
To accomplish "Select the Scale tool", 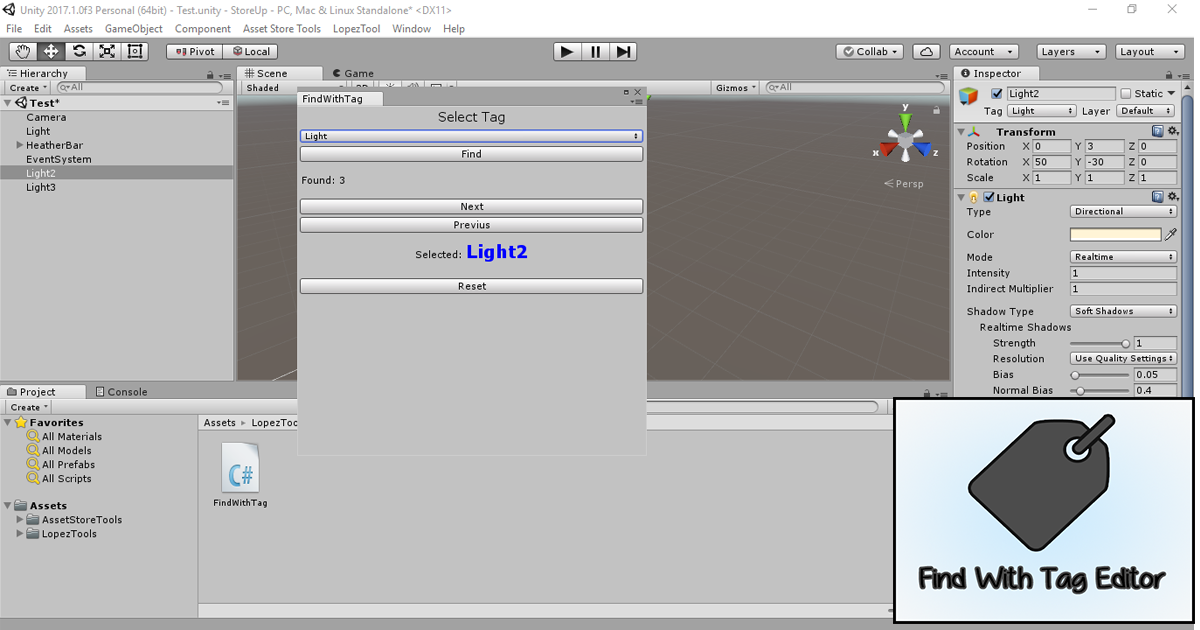I will coord(107,51).
